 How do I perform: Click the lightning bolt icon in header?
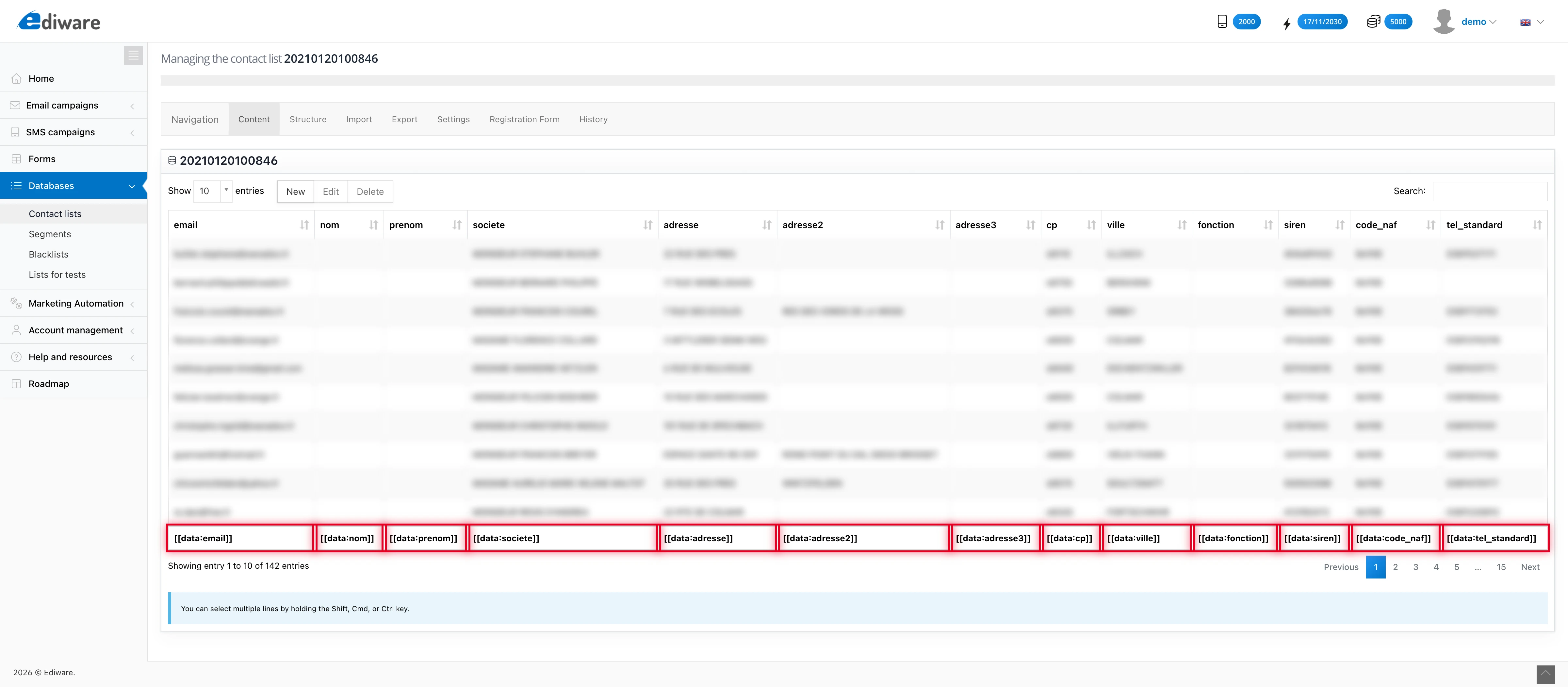(x=1286, y=23)
